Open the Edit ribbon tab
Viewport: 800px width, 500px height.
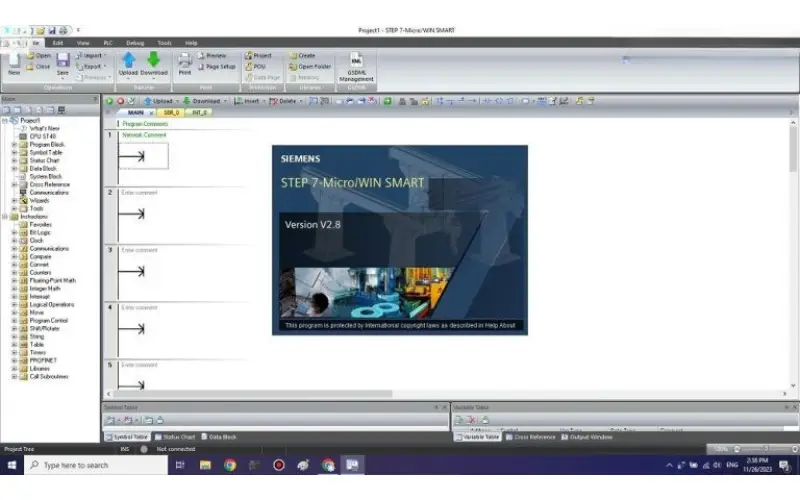pos(58,43)
